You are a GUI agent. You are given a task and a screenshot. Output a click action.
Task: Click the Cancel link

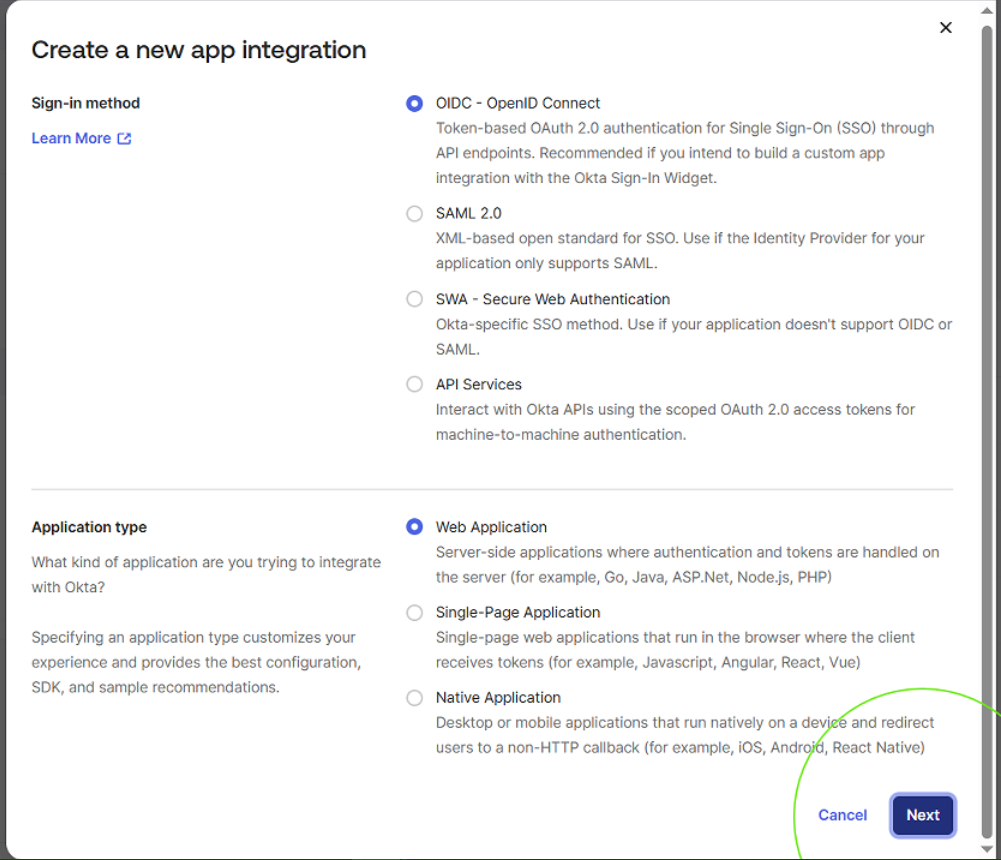click(842, 815)
